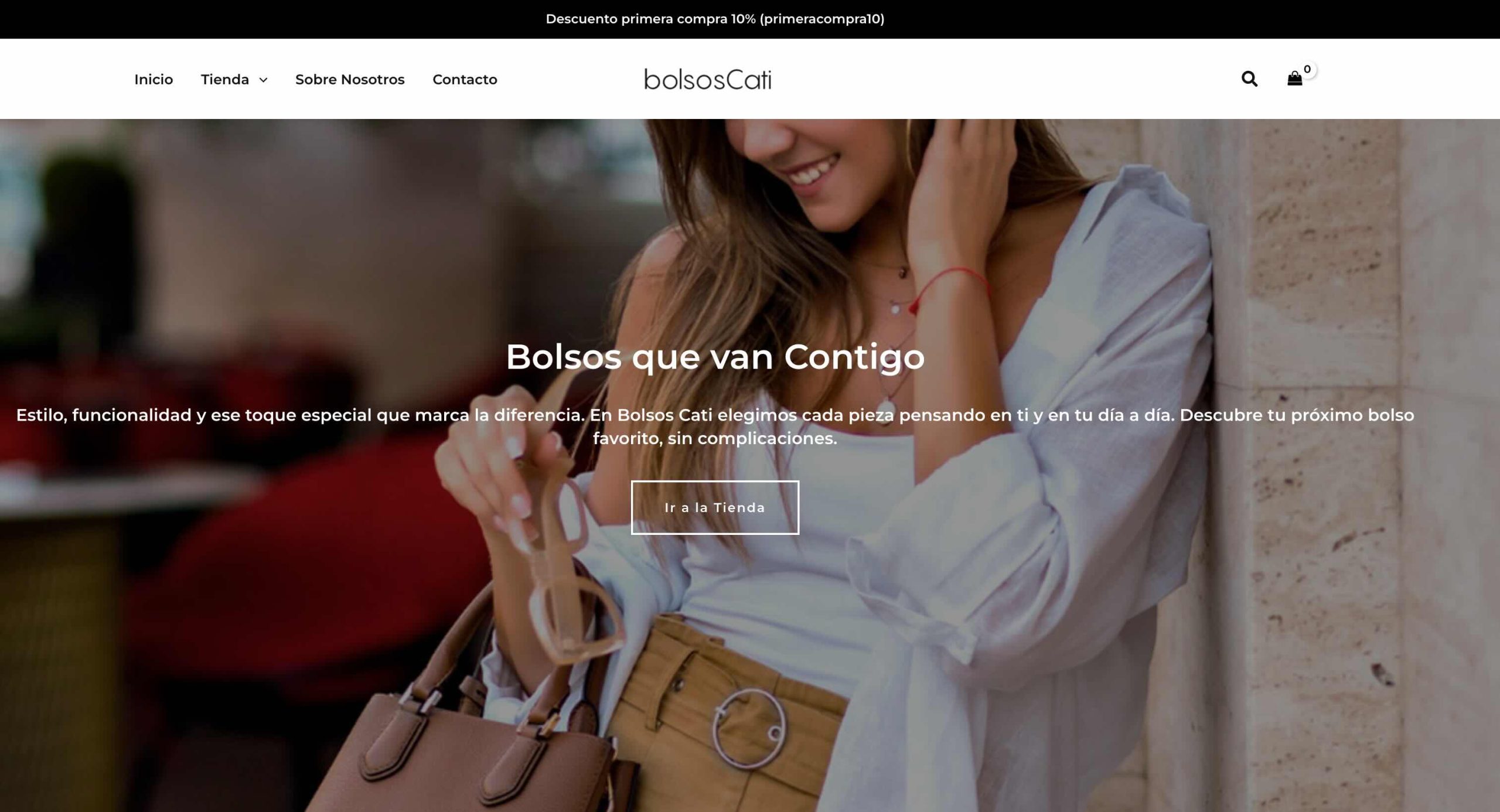Open the Tienda menu item

(x=225, y=79)
